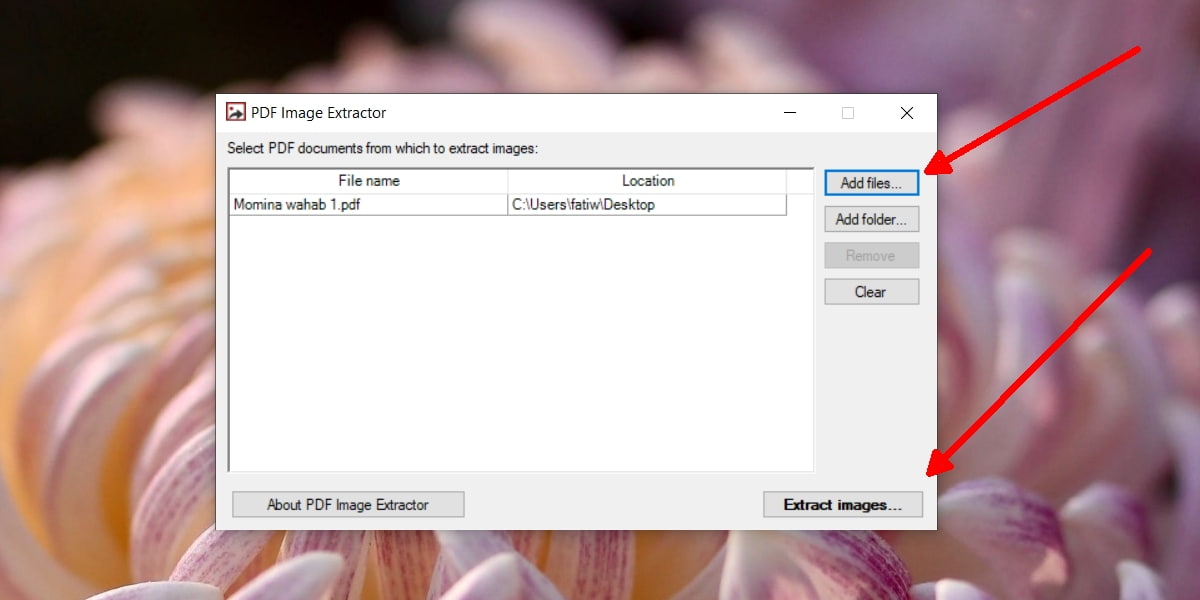
Task: Start extraction with Extract images... button
Action: point(842,505)
